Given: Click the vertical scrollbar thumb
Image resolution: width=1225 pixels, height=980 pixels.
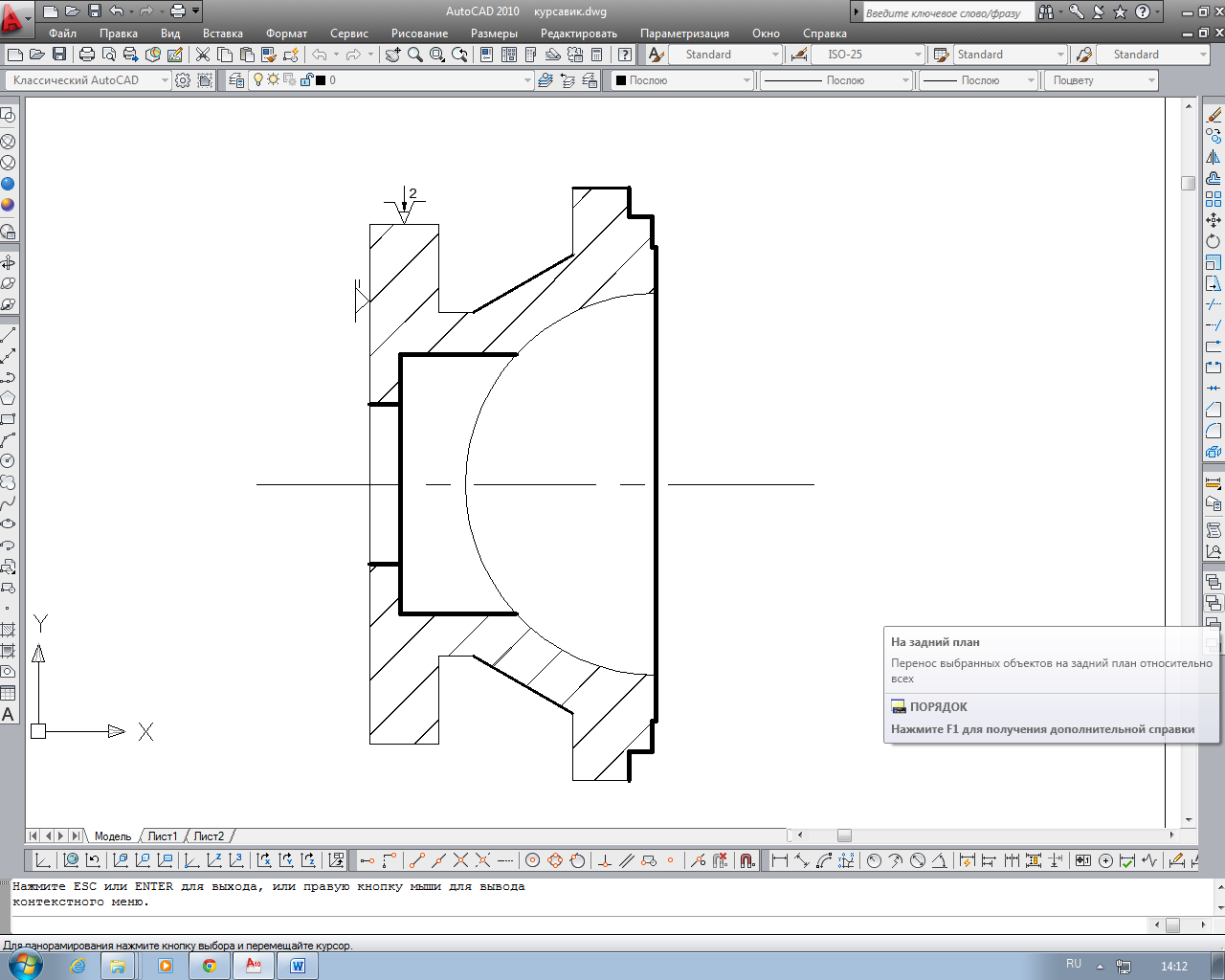Looking at the screenshot, I should tap(1189, 183).
